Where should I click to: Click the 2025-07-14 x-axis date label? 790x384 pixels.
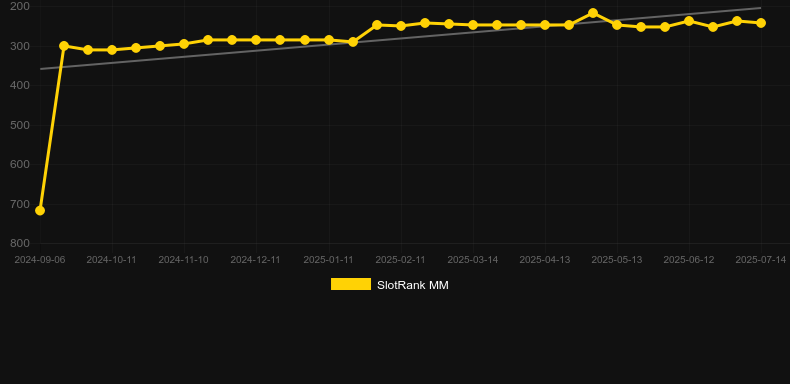(761, 260)
